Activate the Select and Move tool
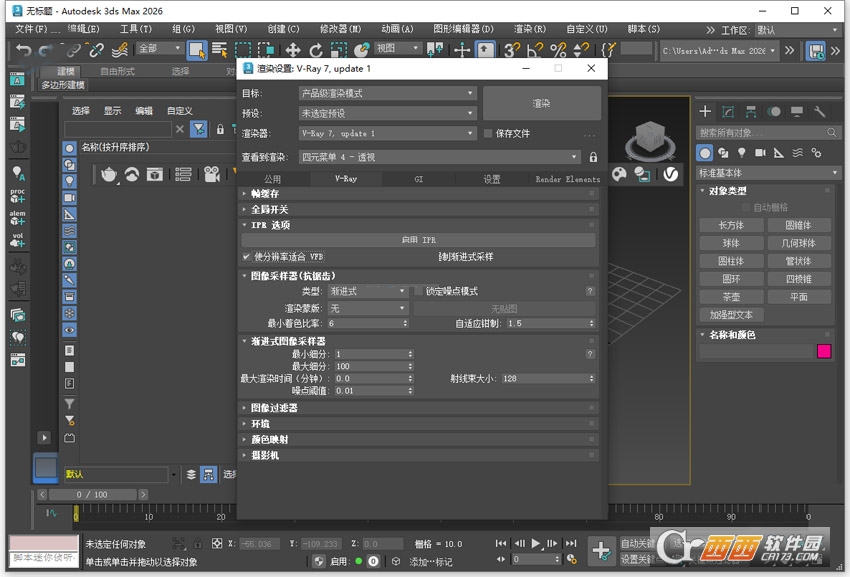The height and width of the screenshot is (577, 850). (293, 50)
